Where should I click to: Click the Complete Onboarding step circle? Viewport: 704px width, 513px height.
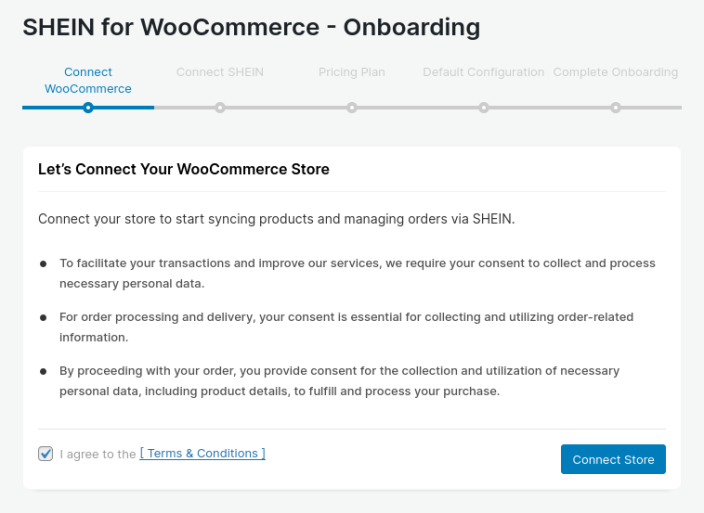(616, 108)
